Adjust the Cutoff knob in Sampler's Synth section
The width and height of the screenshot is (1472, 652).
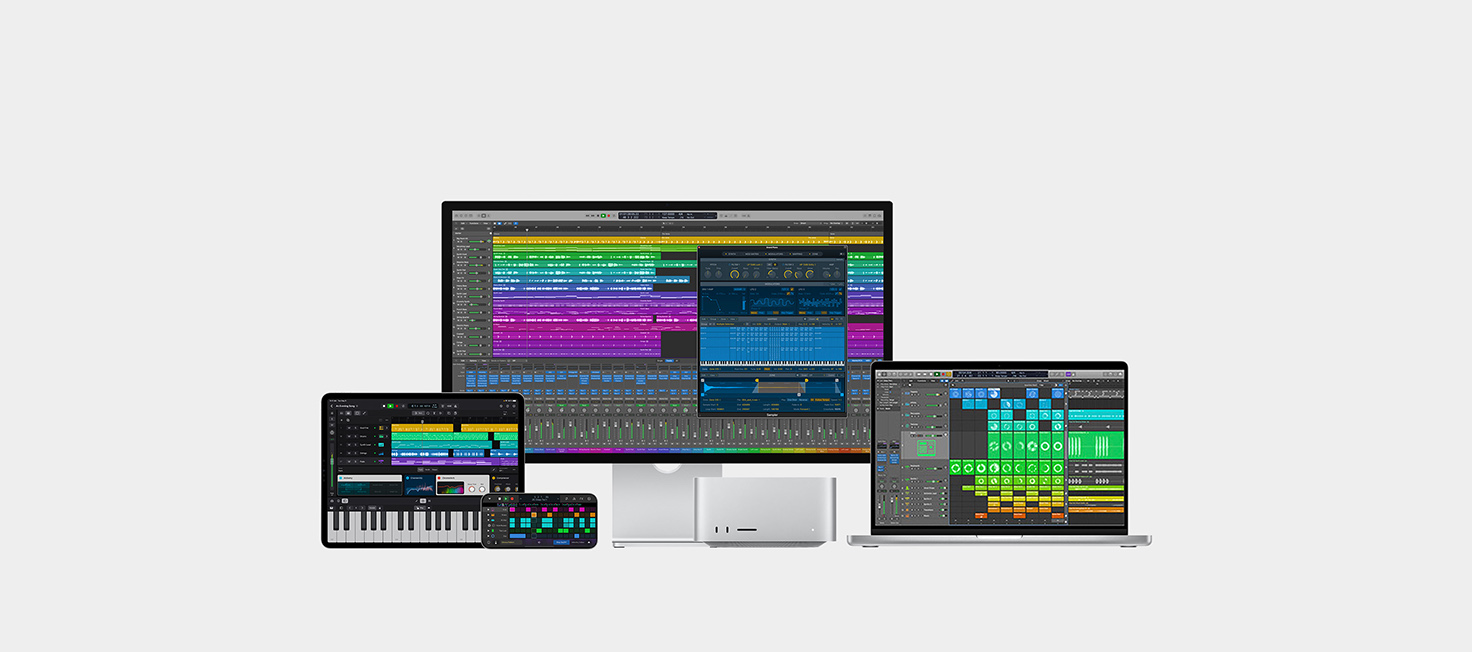(733, 275)
